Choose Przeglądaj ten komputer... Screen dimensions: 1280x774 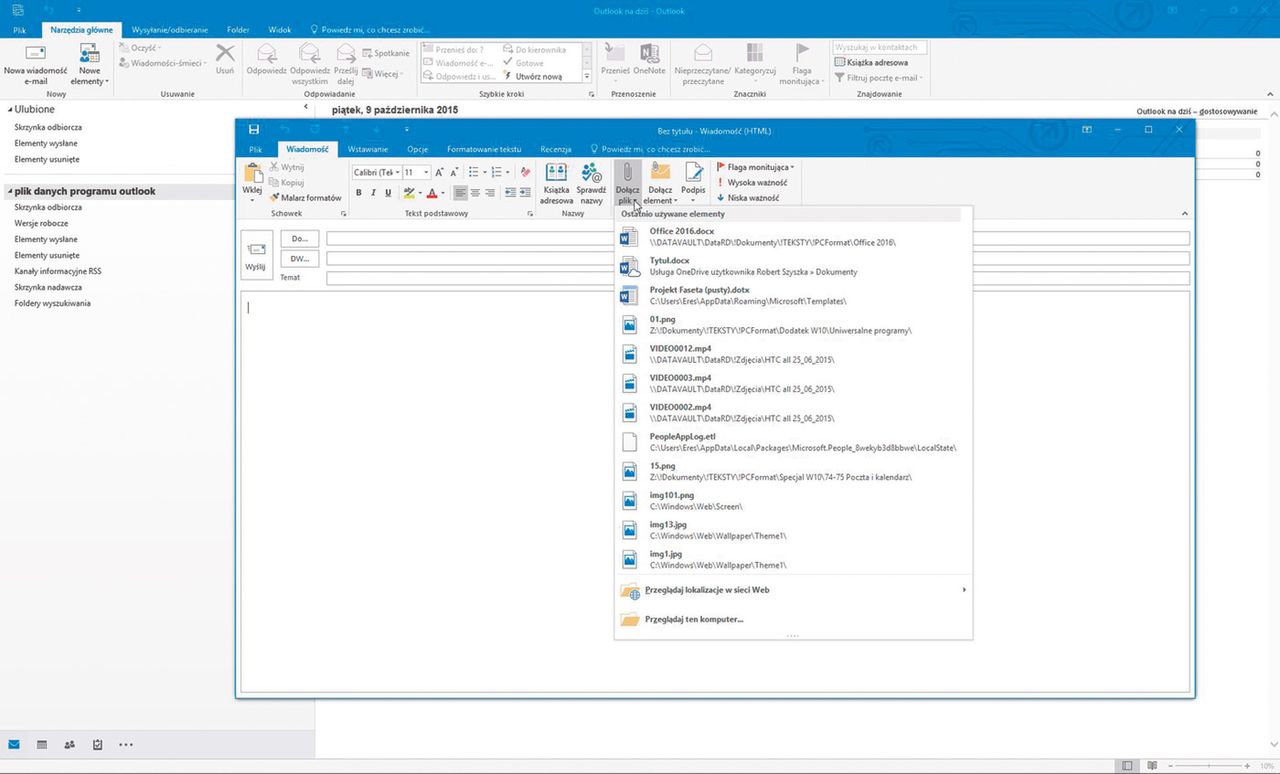792,619
